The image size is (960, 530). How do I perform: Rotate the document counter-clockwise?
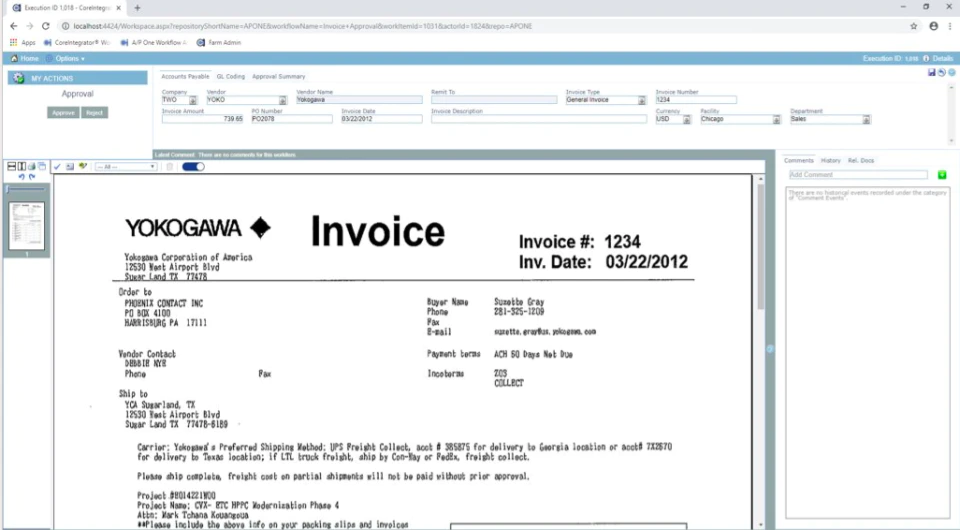[x=21, y=177]
